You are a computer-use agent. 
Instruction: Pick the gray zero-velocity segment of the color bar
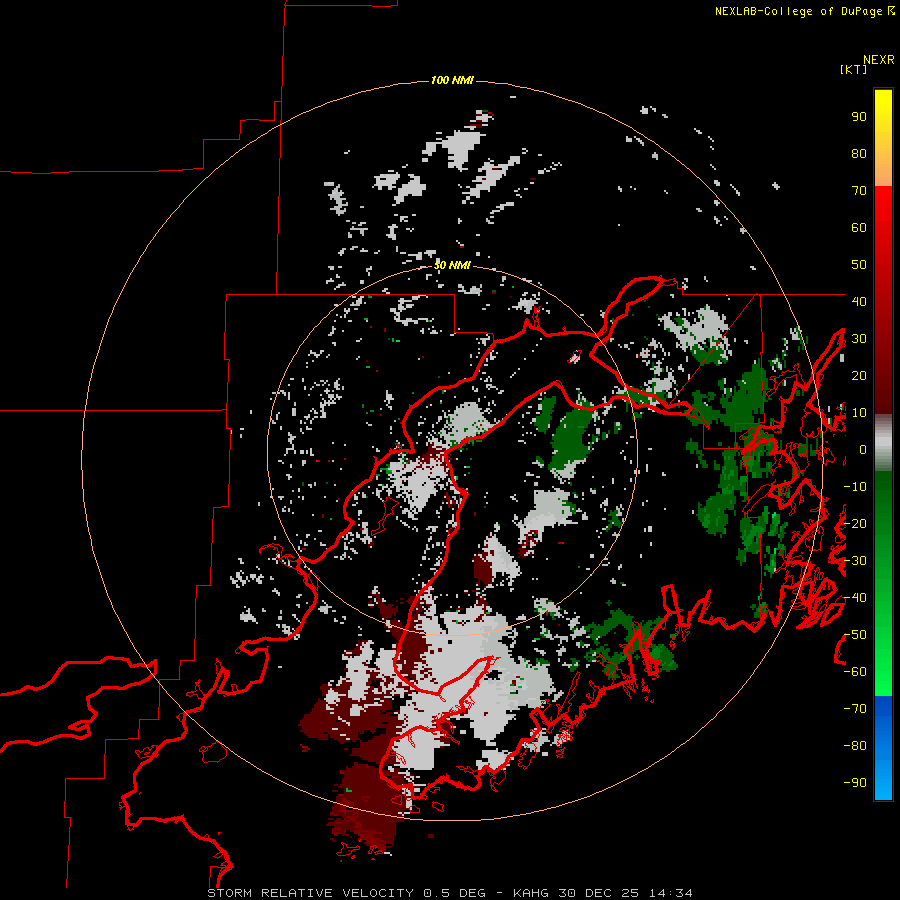tap(883, 443)
